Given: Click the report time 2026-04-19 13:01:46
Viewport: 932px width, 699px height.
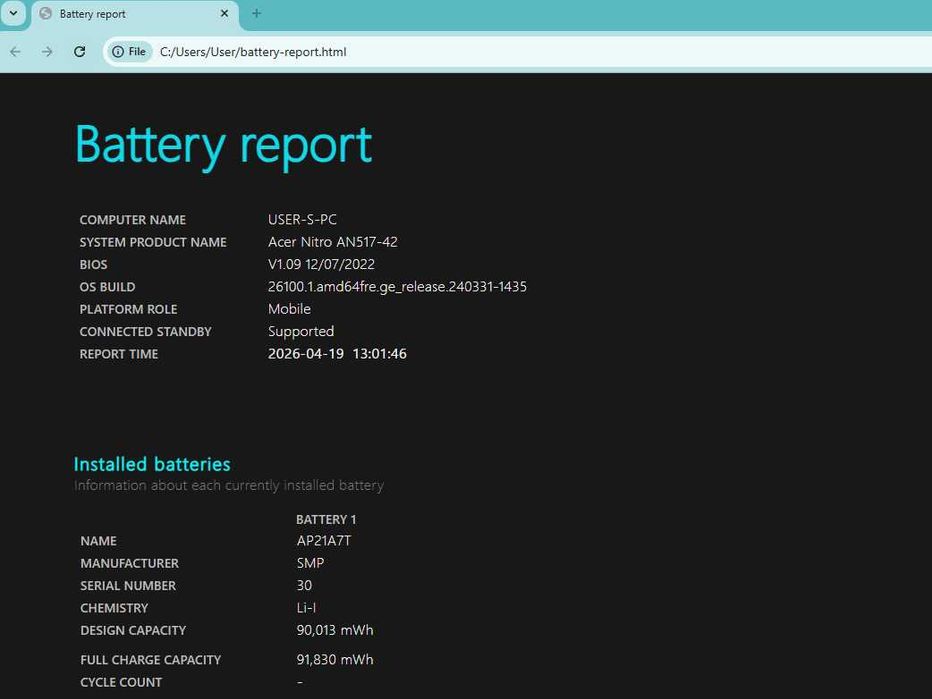Looking at the screenshot, I should (337, 354).
